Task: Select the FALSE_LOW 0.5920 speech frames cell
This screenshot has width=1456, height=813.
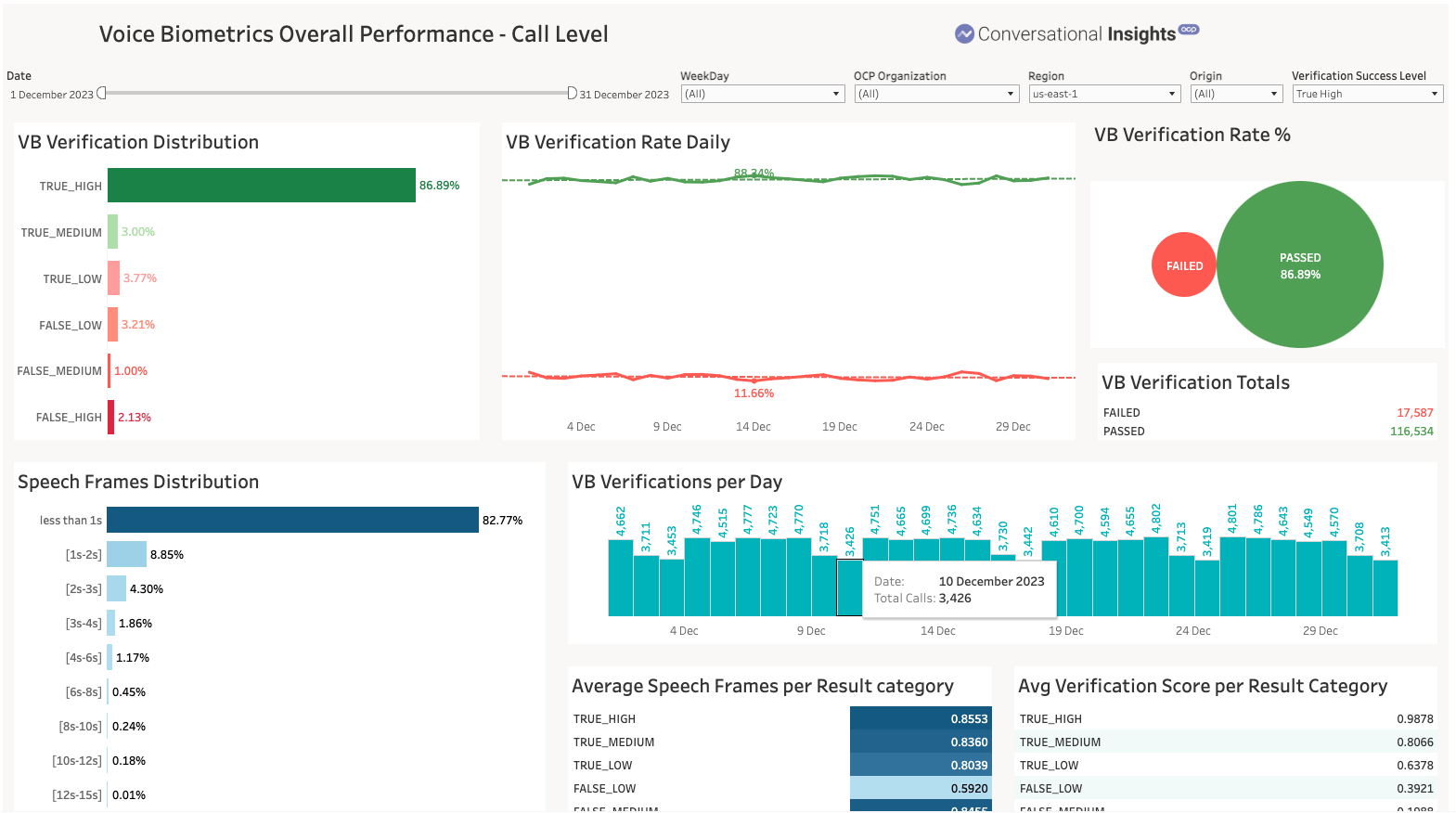Action: click(920, 789)
